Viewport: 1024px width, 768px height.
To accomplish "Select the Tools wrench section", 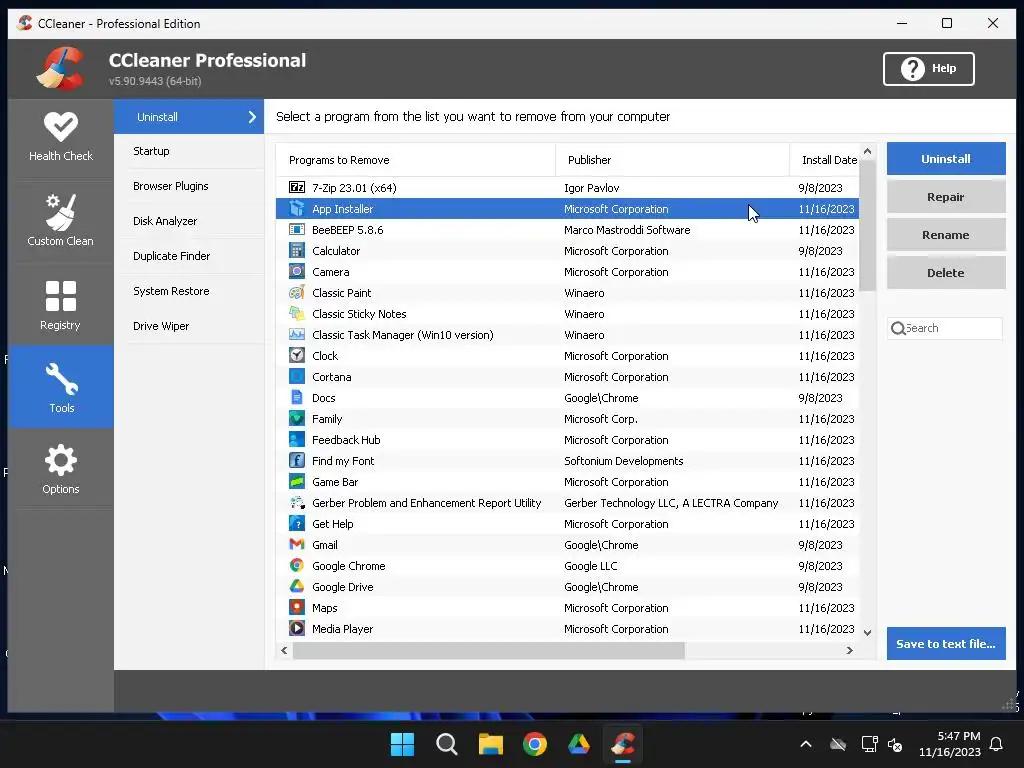I will 61,387.
